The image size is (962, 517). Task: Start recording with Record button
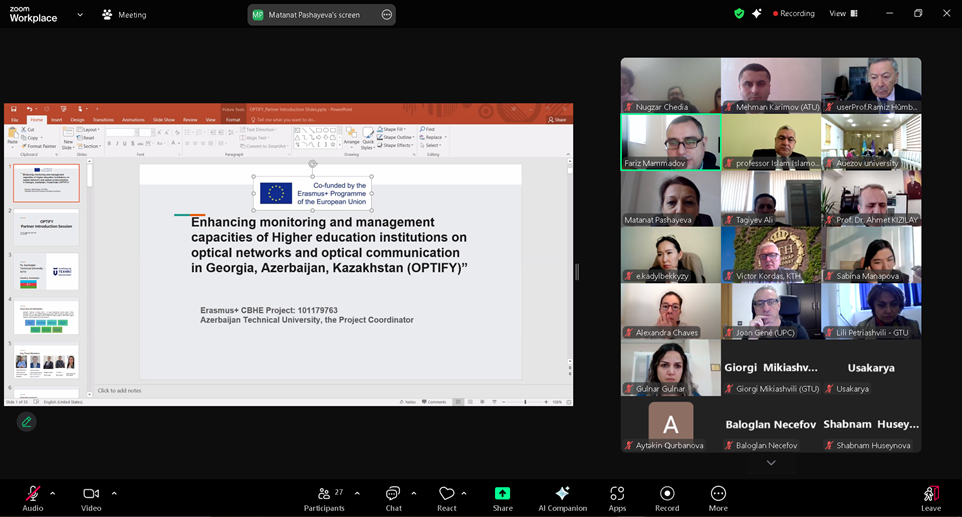pyautogui.click(x=667, y=498)
